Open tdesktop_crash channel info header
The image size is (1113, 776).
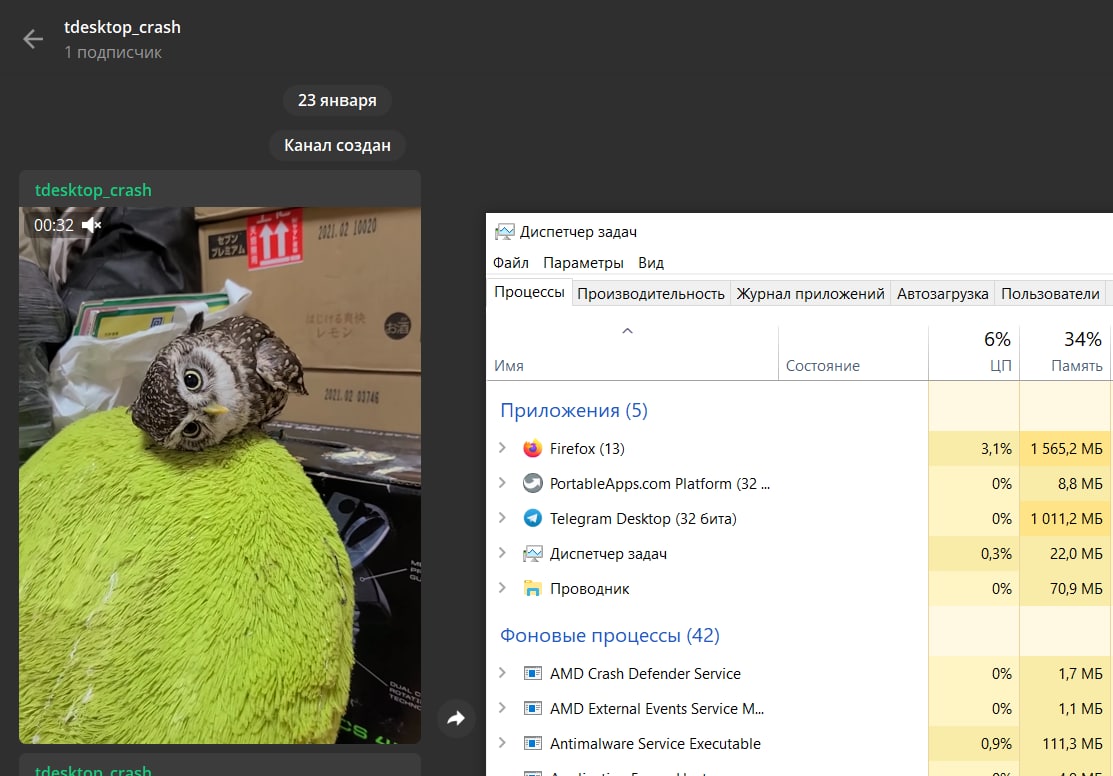point(122,27)
